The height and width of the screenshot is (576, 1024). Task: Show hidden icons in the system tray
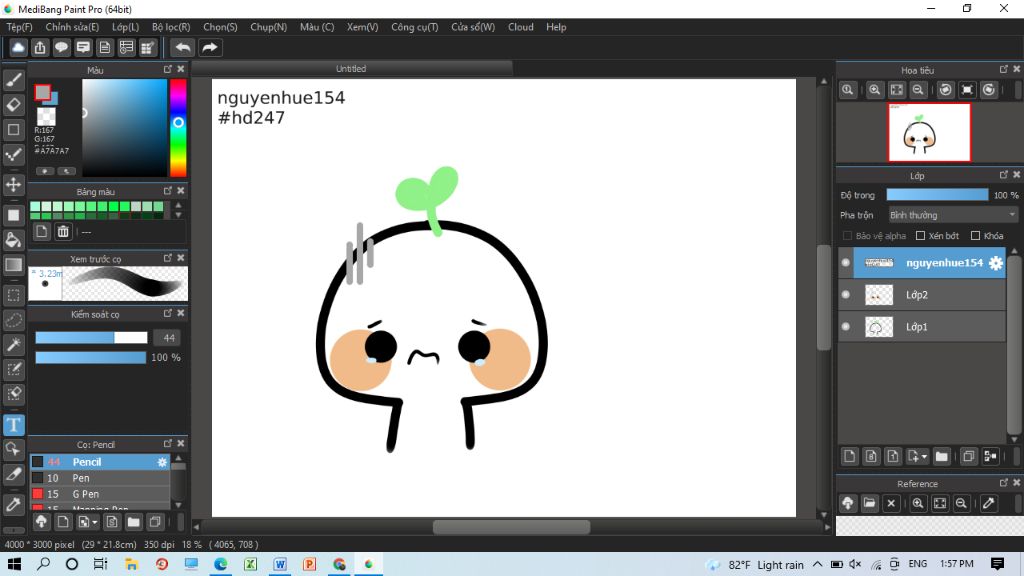pyautogui.click(x=818, y=564)
